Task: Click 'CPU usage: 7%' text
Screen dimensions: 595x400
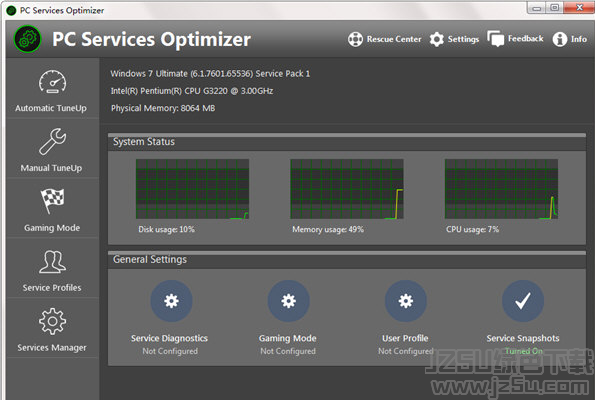Action: click(x=472, y=230)
